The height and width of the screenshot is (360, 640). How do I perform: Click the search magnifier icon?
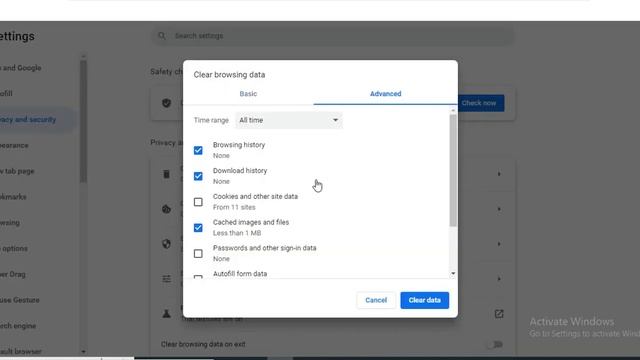click(x=162, y=36)
